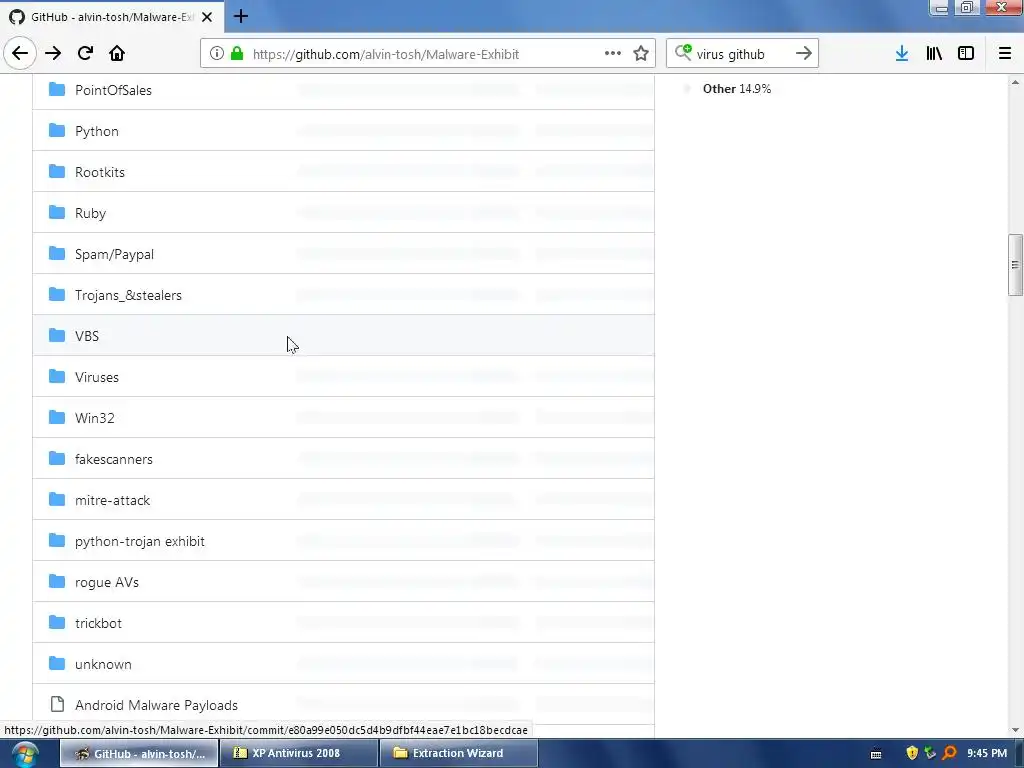Viewport: 1024px width, 768px height.
Task: Go forward with the forward arrow button
Action: pyautogui.click(x=53, y=53)
